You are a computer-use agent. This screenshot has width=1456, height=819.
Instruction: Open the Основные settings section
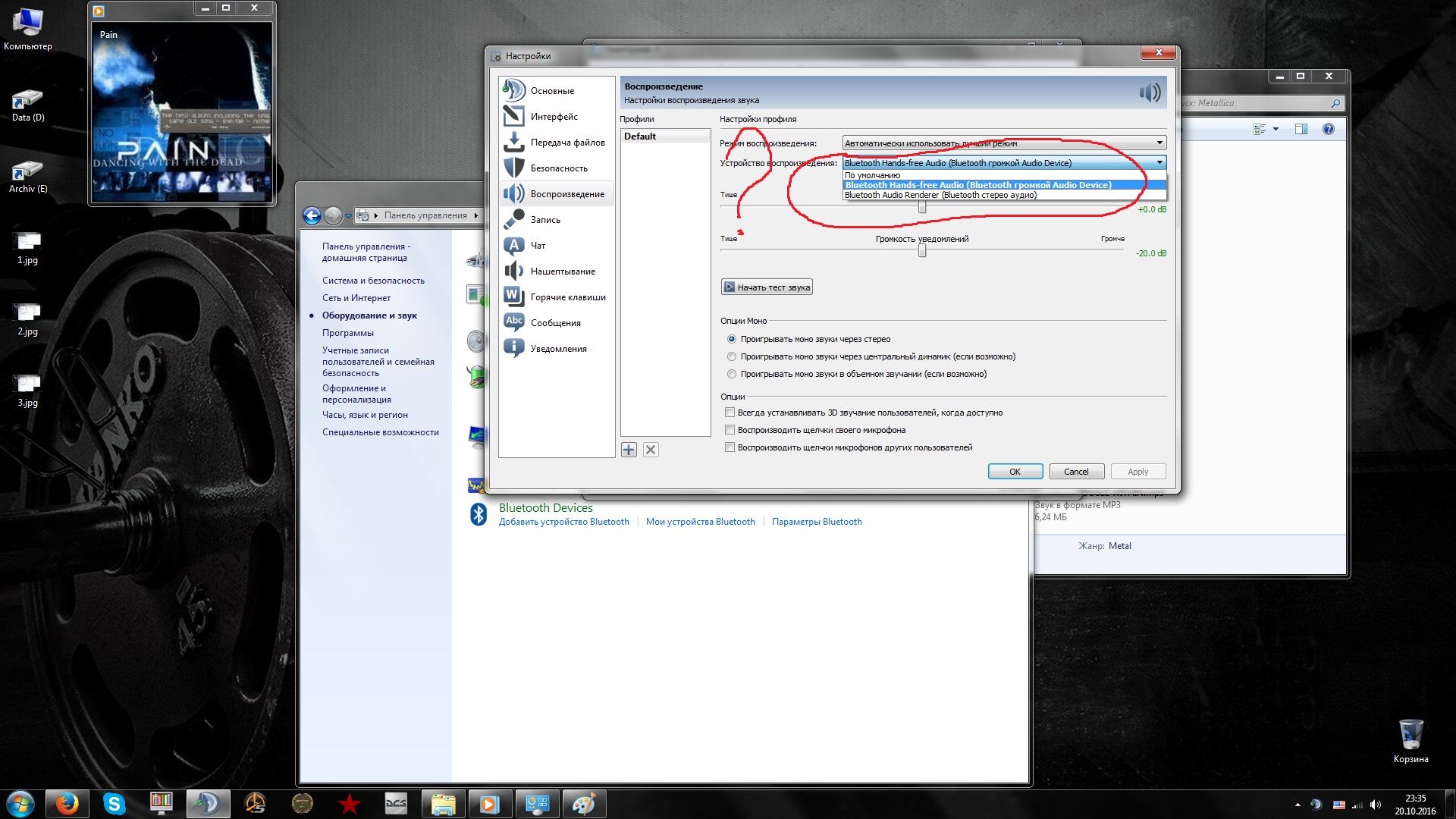pyautogui.click(x=556, y=90)
